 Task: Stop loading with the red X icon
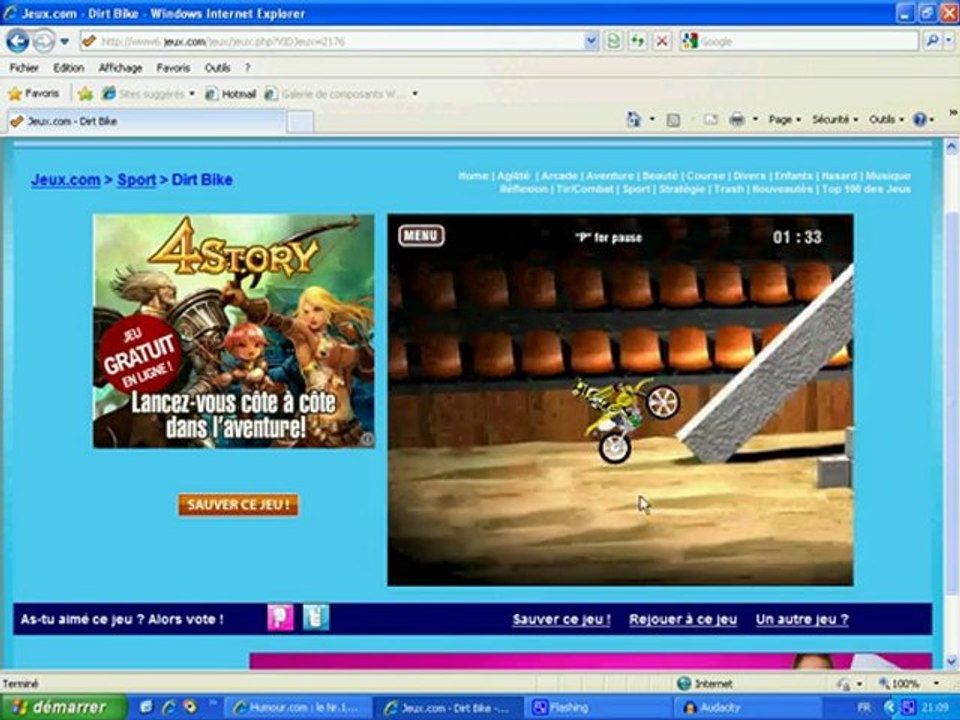[662, 42]
